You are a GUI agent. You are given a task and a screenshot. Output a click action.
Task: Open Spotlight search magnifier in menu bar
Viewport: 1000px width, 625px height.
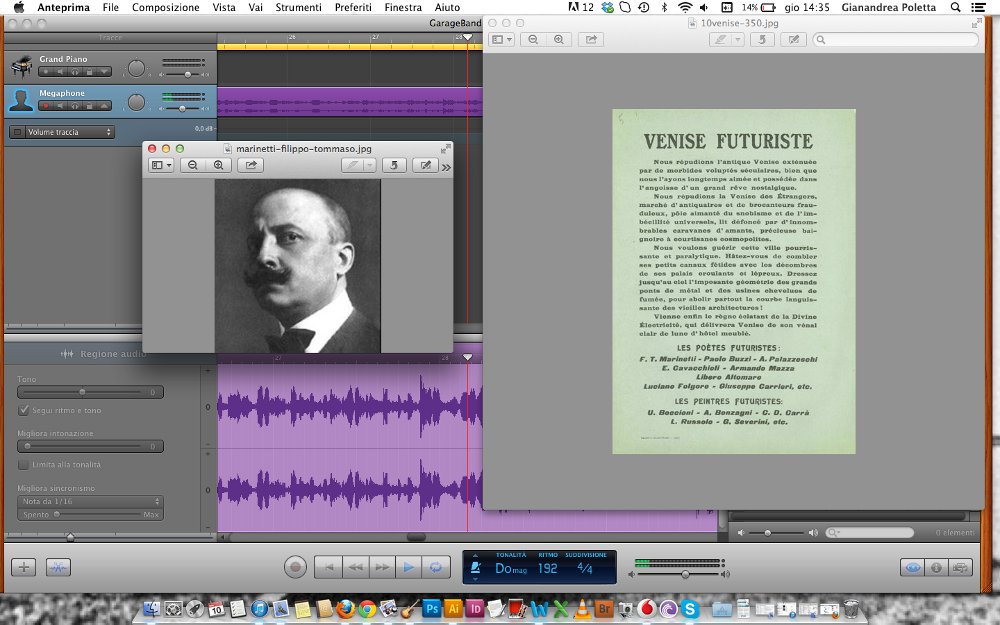point(955,8)
